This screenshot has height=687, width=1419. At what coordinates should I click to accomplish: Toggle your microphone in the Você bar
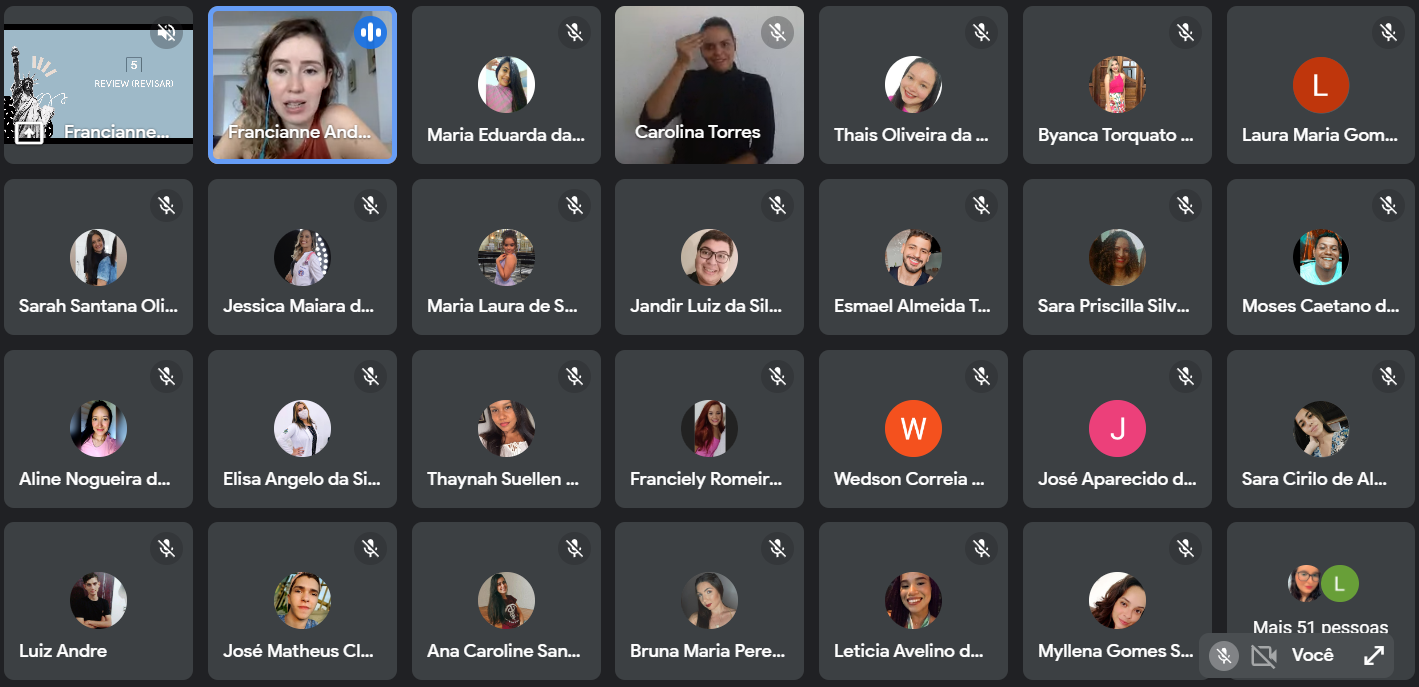pos(1221,656)
